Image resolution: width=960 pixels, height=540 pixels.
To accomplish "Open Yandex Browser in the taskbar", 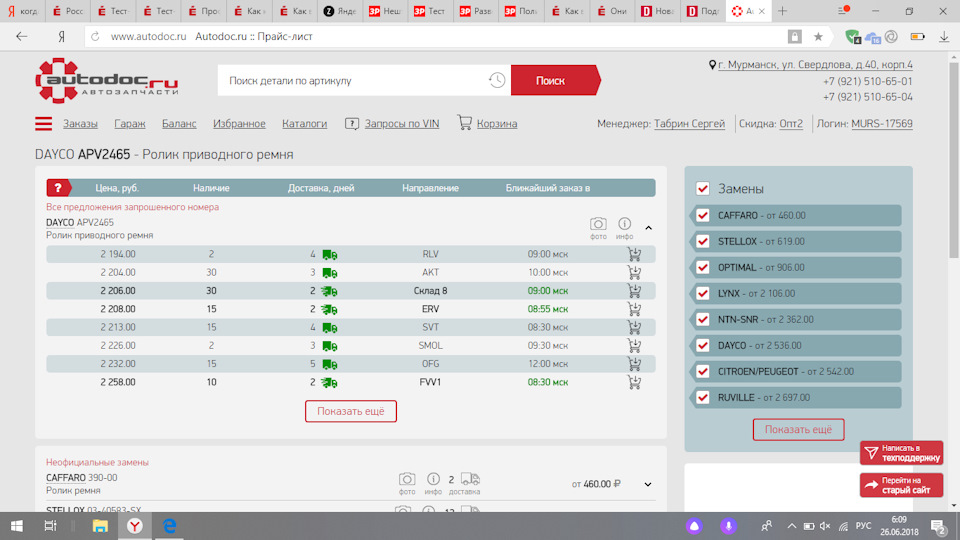I will tap(135, 526).
